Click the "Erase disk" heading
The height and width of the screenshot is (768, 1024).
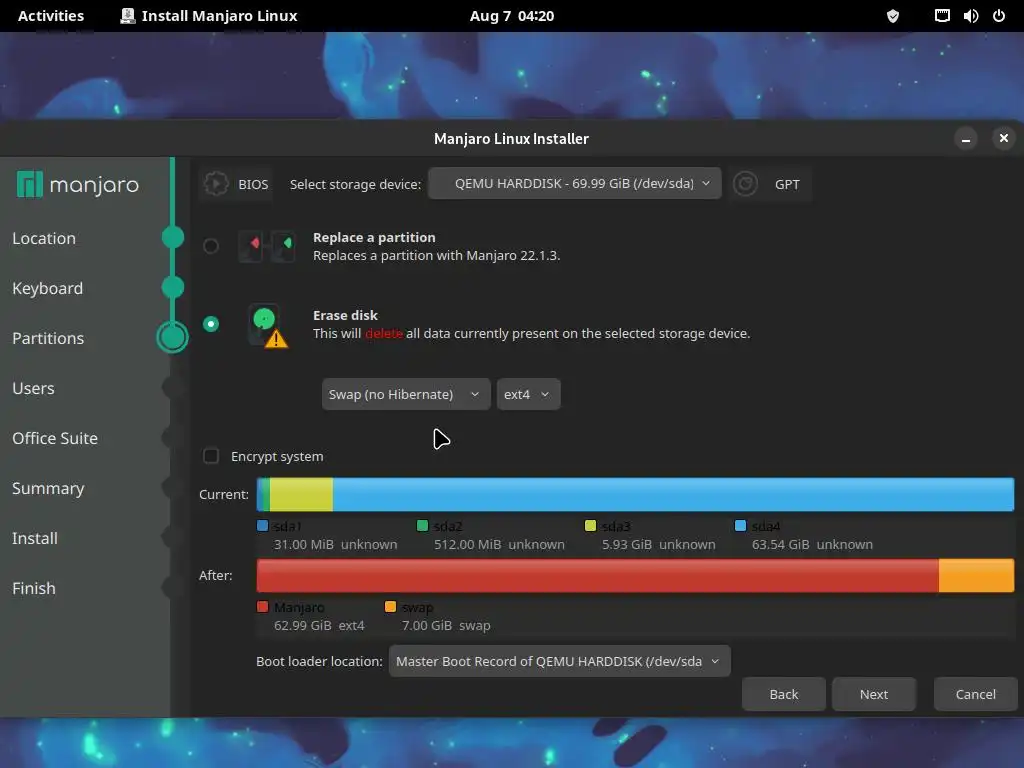tap(345, 315)
